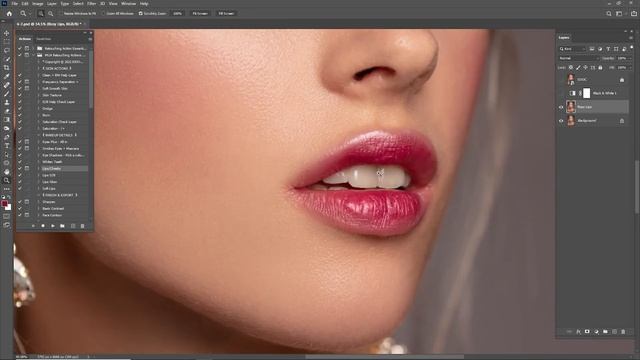Screen dimensions: 640x360
Task: Select the Clone Stamp tool
Action: coord(7,102)
